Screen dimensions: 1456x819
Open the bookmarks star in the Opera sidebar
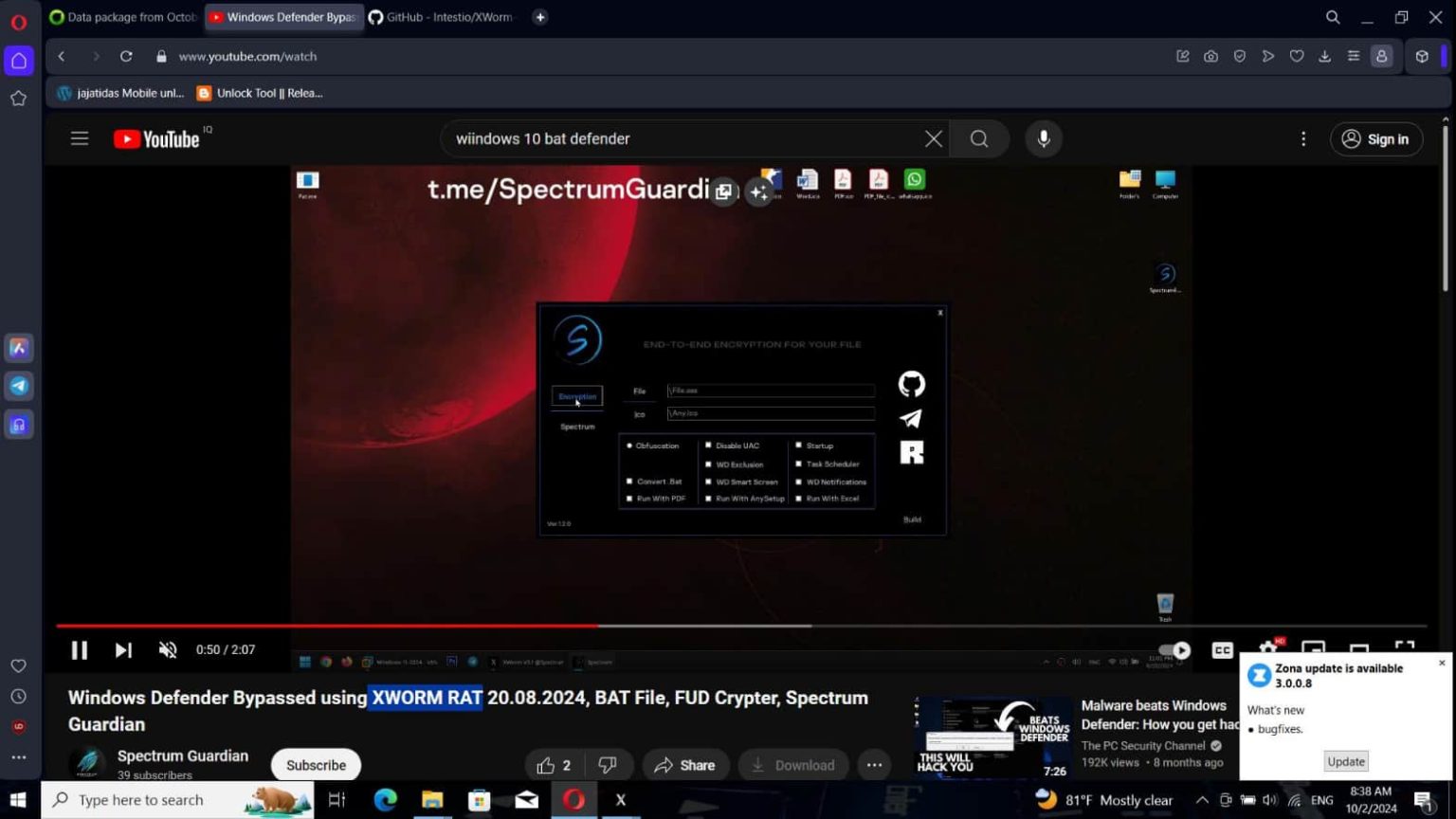click(18, 99)
